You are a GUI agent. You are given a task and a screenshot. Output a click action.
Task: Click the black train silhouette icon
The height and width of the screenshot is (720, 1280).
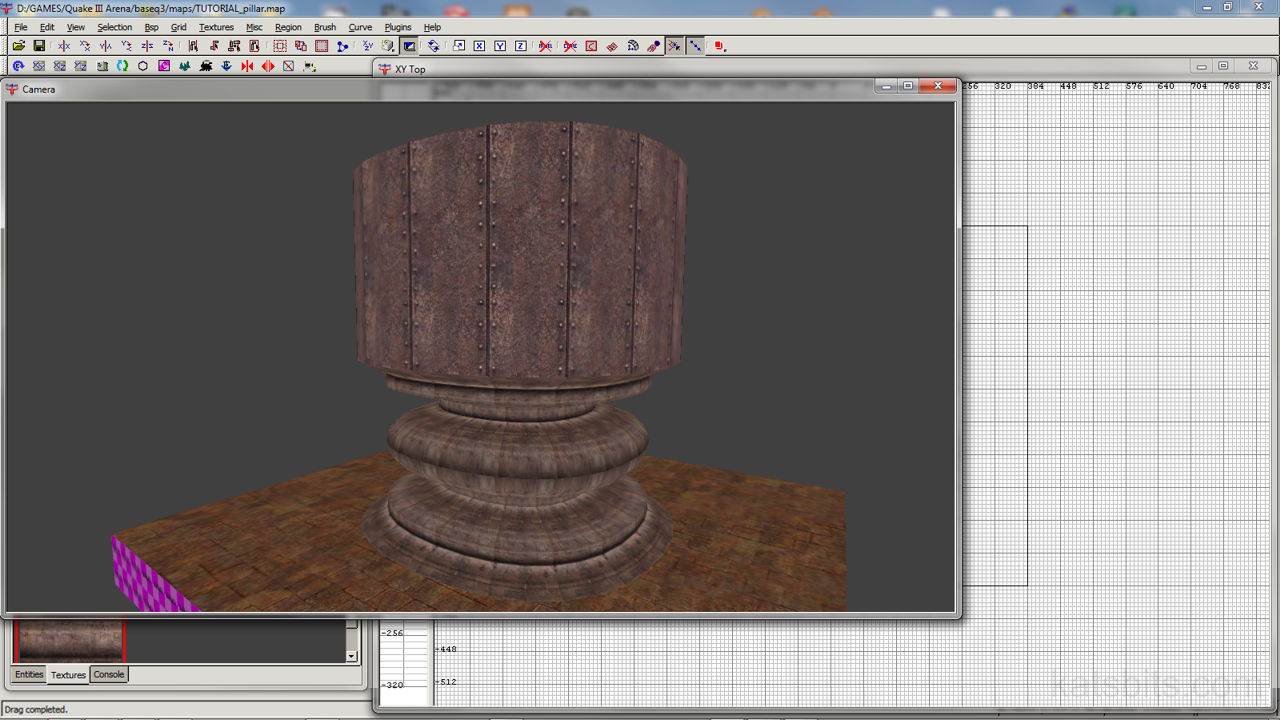pyautogui.click(x=206, y=66)
